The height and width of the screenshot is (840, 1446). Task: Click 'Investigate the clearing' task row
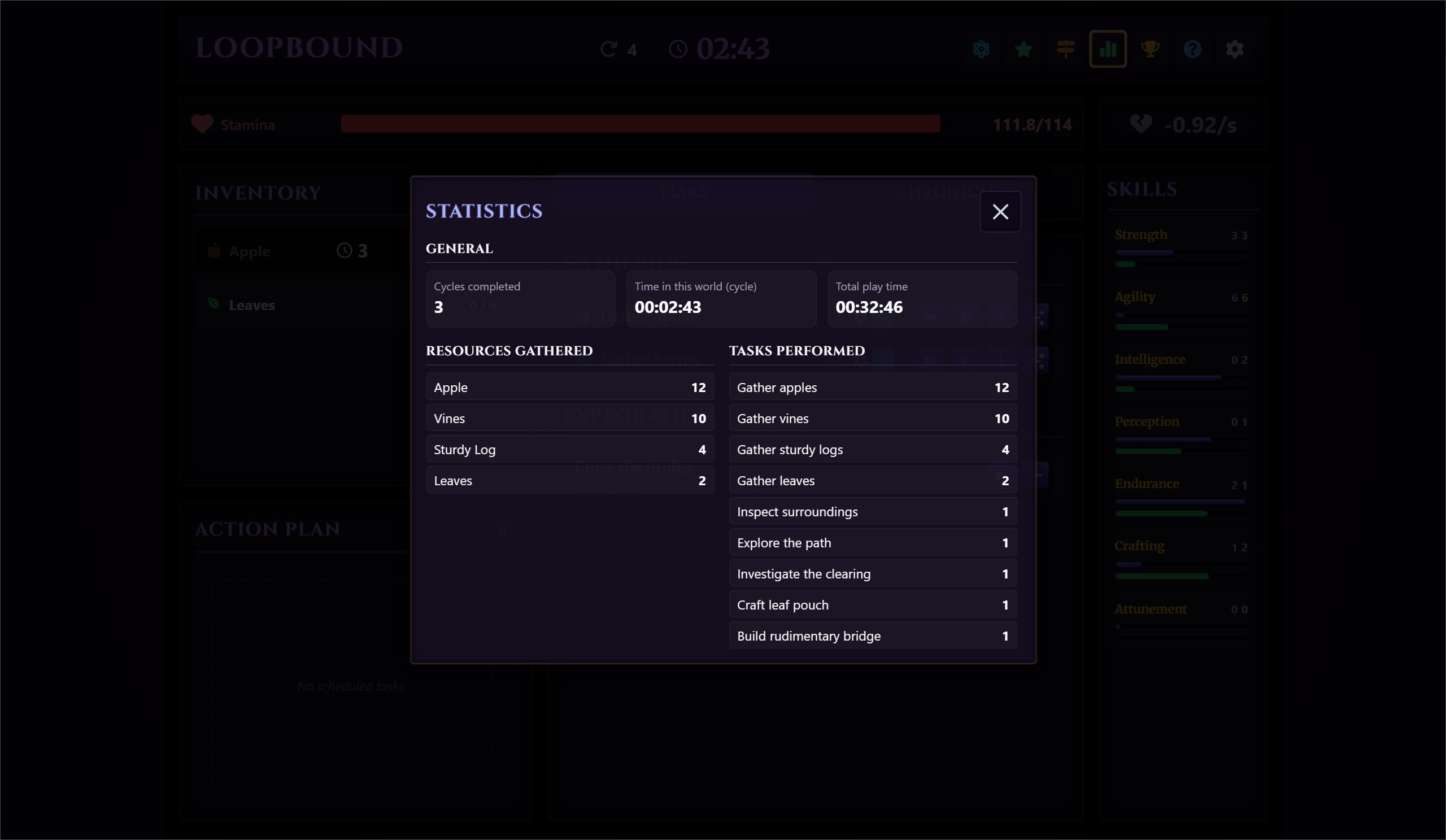pyautogui.click(x=873, y=573)
